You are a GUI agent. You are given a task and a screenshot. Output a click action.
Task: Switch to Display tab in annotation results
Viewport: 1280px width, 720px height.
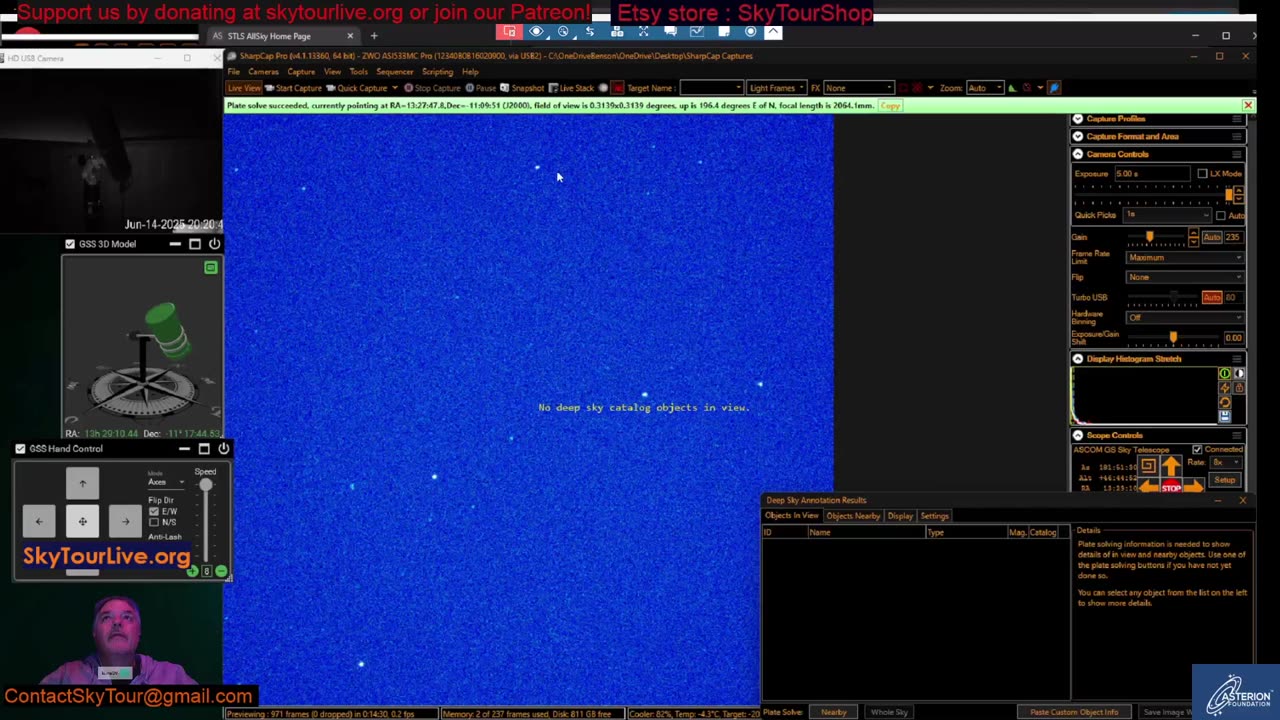tap(900, 516)
